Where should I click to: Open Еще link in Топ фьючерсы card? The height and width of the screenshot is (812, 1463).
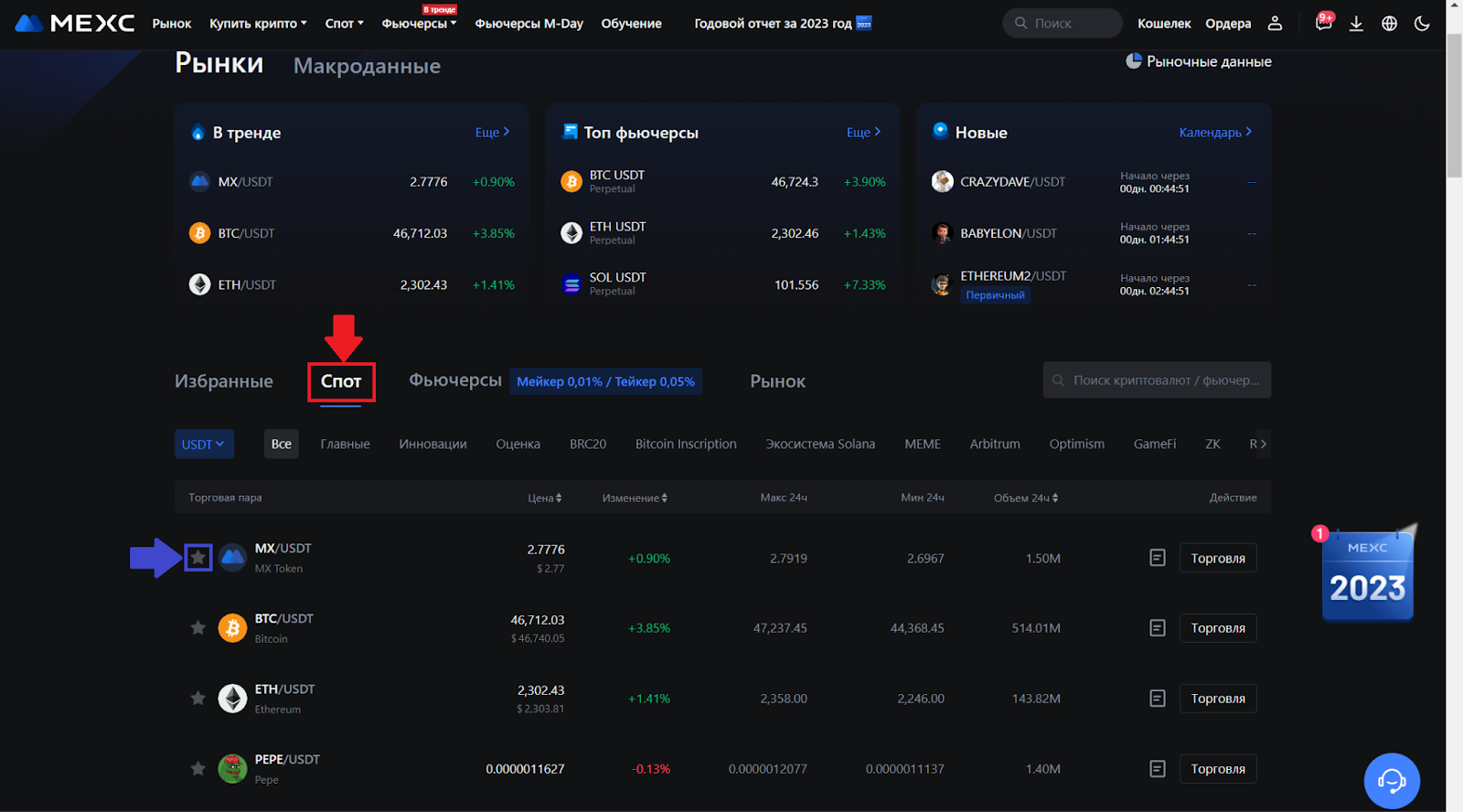point(863,132)
